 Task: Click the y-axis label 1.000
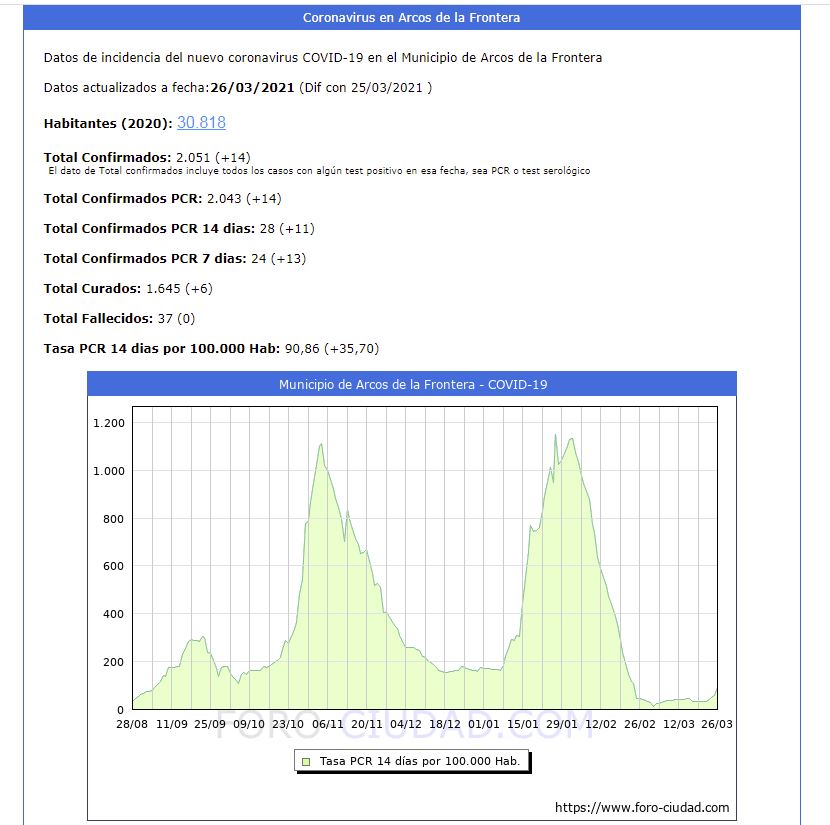point(109,471)
